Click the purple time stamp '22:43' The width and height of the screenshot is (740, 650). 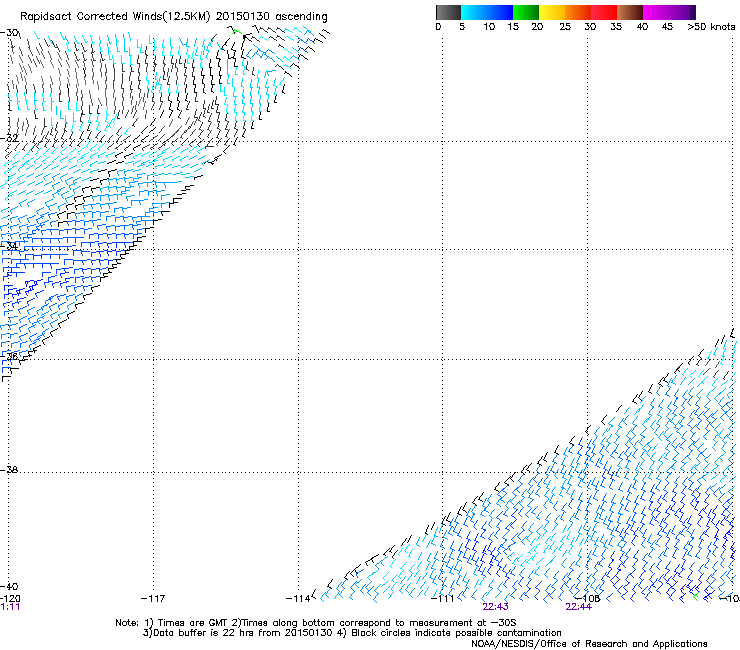[496, 607]
